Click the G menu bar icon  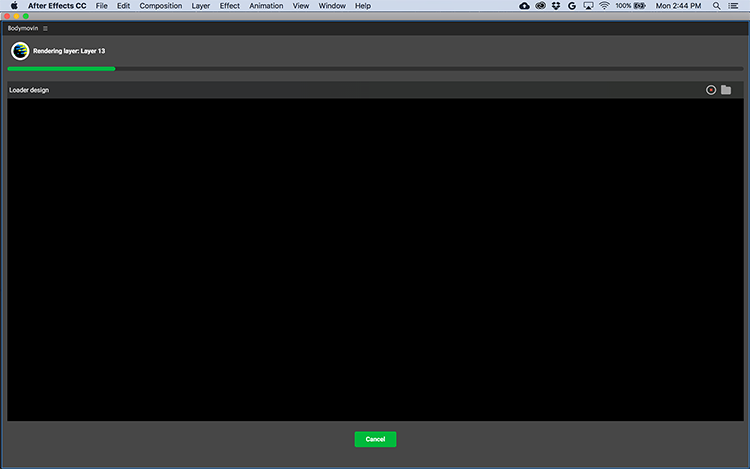(572, 6)
